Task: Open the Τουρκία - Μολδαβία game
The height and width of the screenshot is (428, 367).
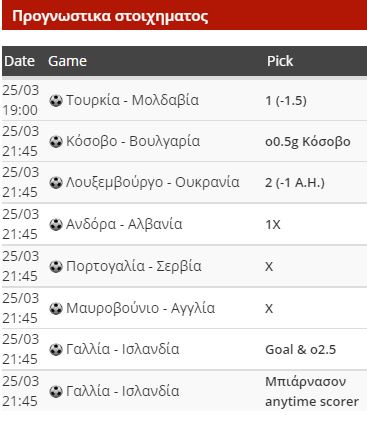Action: [x=132, y=100]
